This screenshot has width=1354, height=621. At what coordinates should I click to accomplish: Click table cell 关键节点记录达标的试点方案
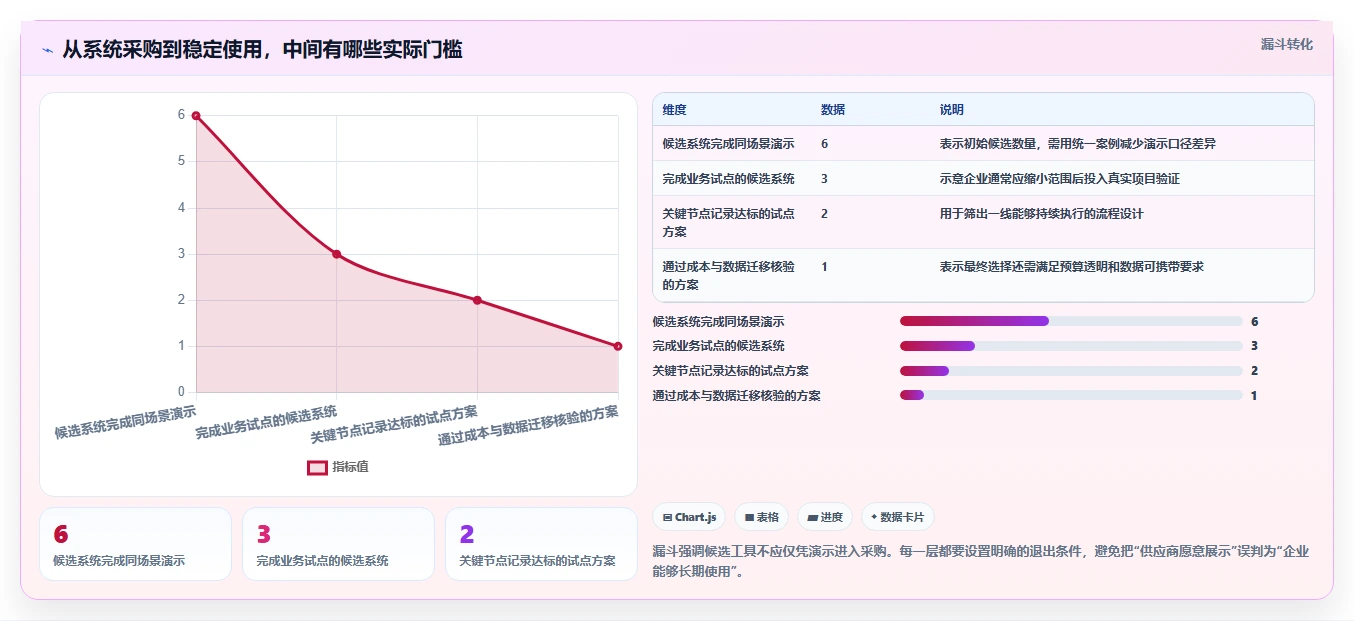point(728,222)
